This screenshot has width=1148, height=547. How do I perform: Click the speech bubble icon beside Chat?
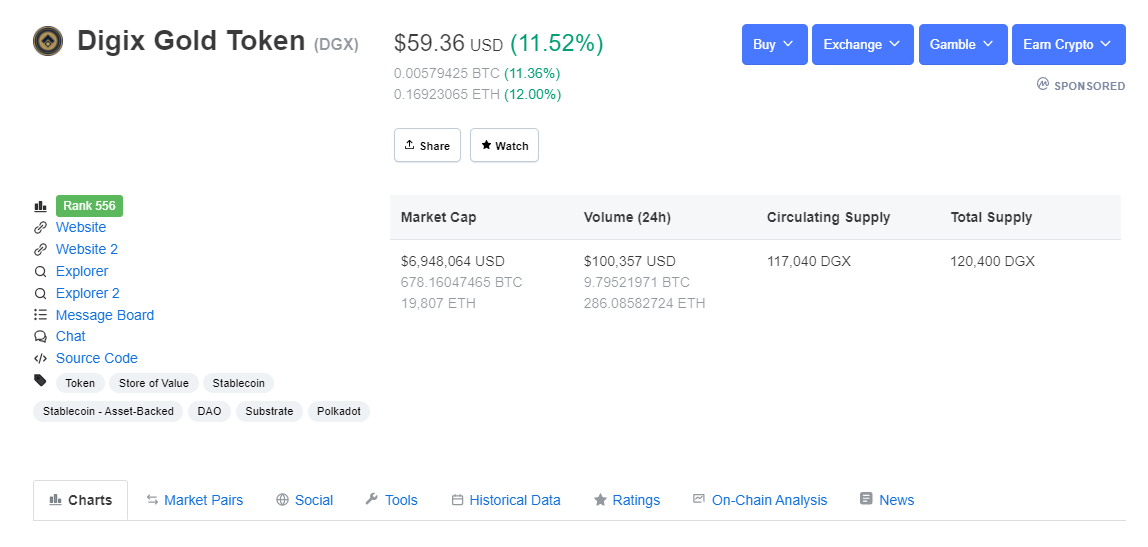40,337
